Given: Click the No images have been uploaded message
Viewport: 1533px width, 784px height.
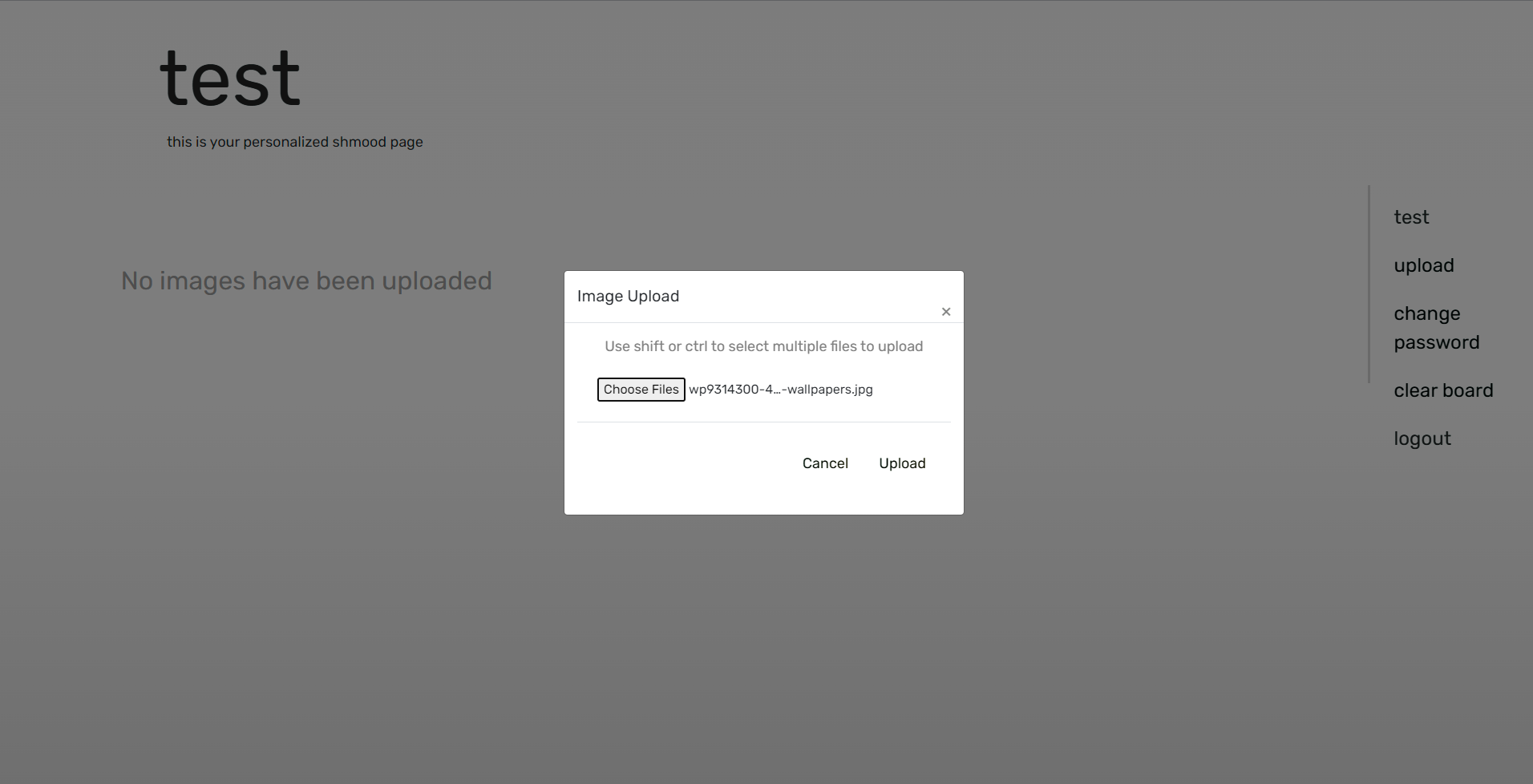Looking at the screenshot, I should [x=306, y=281].
